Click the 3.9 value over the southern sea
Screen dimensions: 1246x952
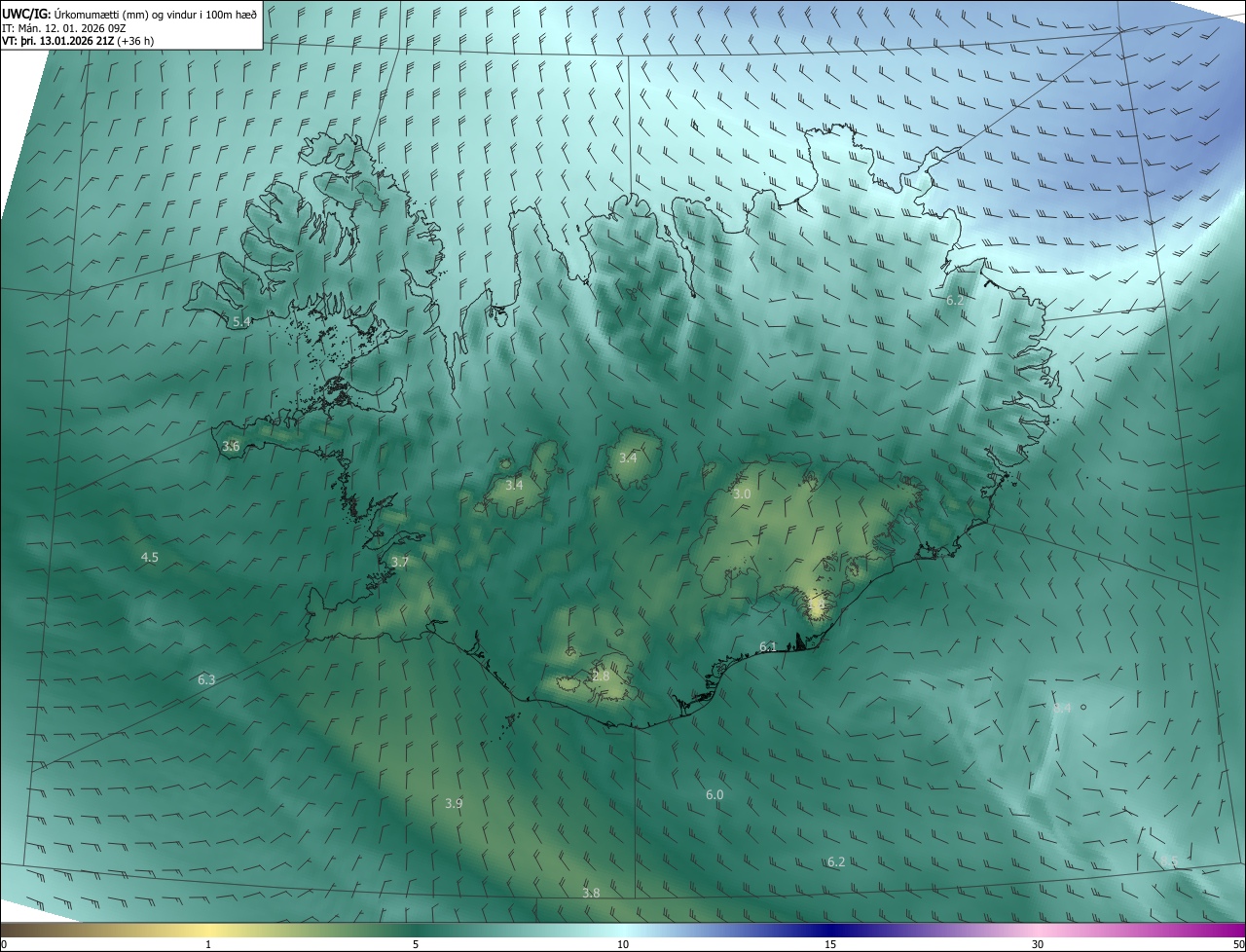pos(454,803)
